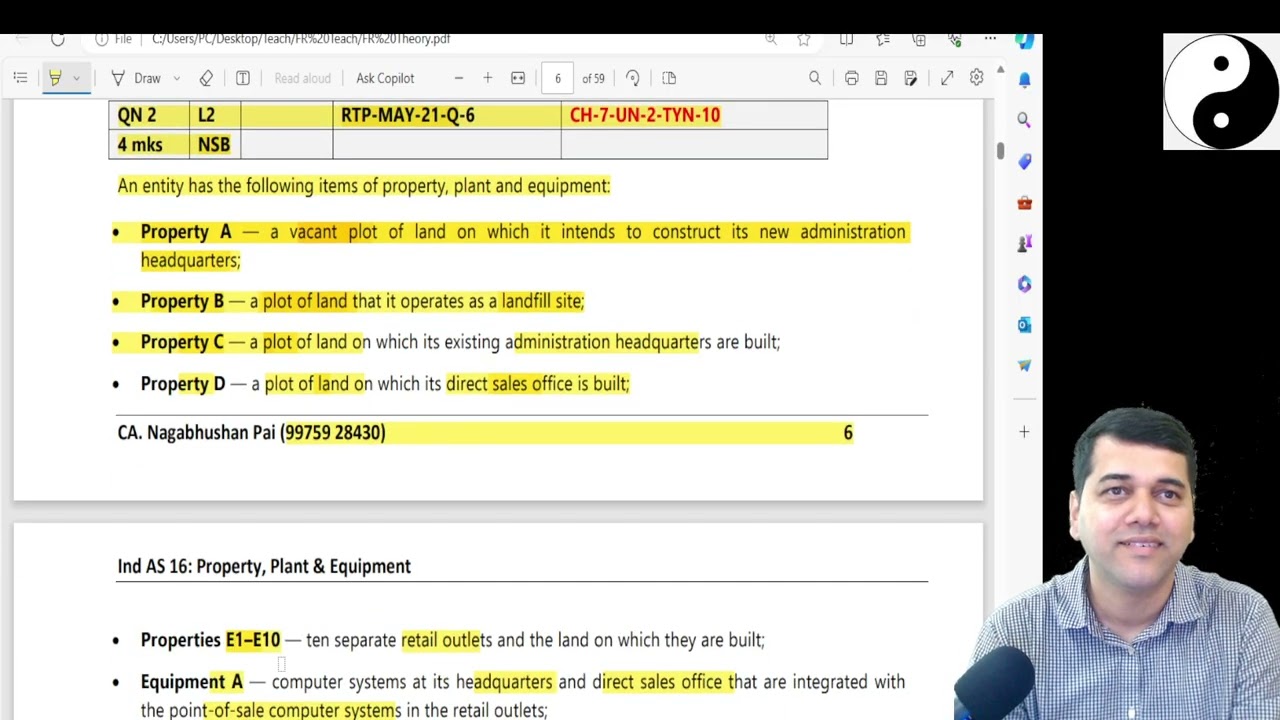
Task: Expand the highlighter color dropdown arrow
Action: pyautogui.click(x=76, y=78)
